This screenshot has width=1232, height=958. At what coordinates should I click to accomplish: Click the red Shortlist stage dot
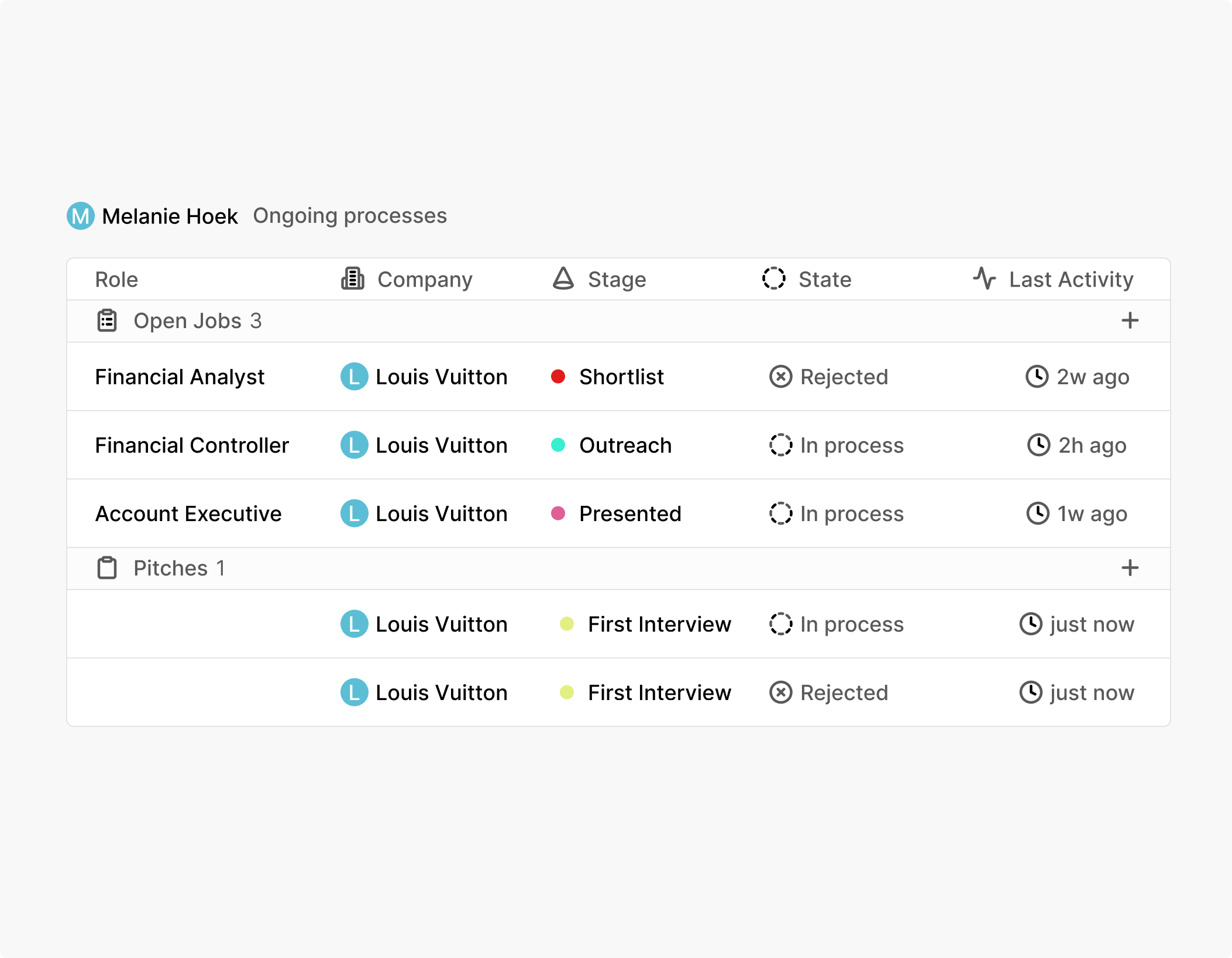coord(558,377)
